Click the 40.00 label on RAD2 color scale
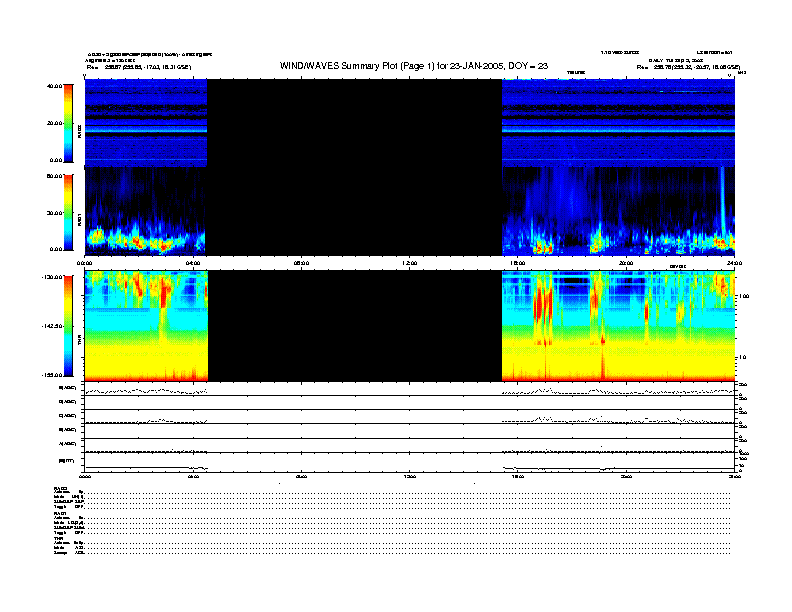This screenshot has height=612, width=792. pyautogui.click(x=54, y=86)
